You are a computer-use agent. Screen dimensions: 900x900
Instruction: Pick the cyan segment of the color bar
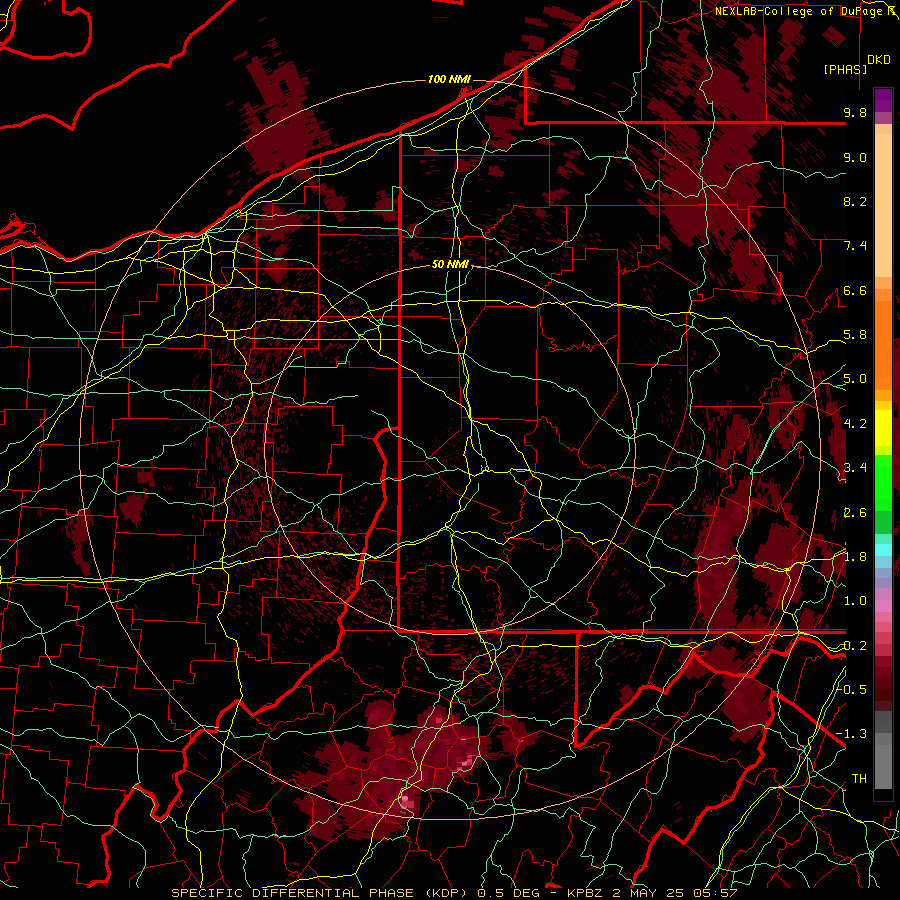pos(883,549)
